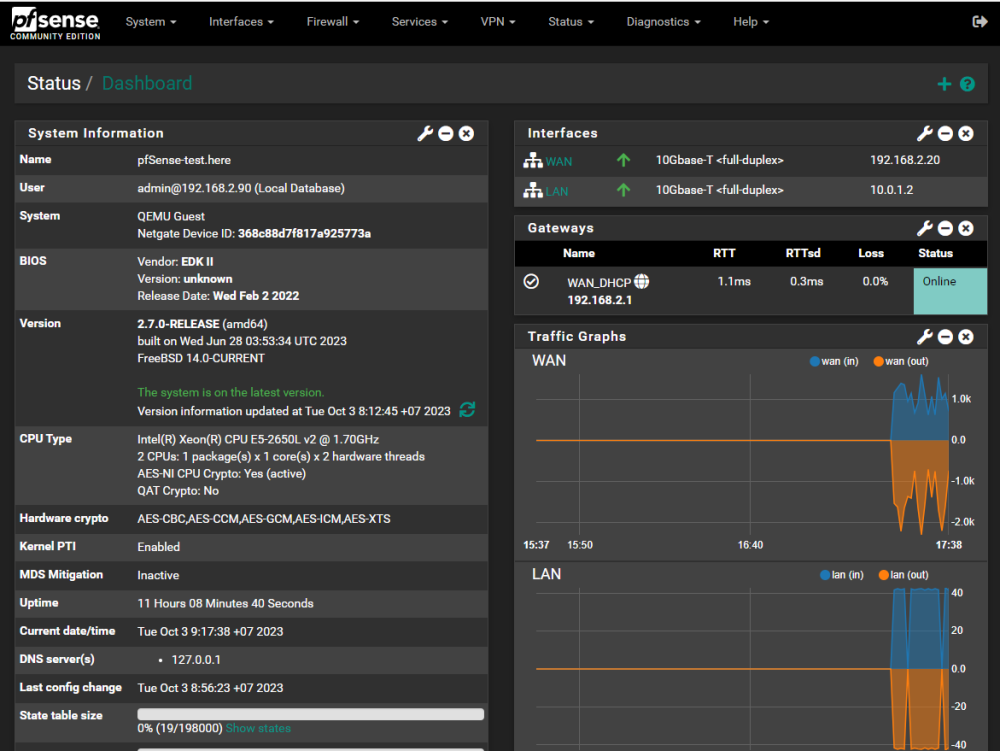
Task: Click the Show states link
Action: tap(258, 728)
